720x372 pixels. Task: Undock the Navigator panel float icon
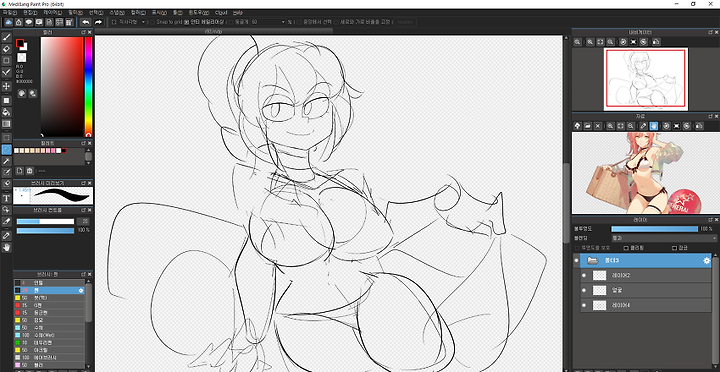coord(711,32)
